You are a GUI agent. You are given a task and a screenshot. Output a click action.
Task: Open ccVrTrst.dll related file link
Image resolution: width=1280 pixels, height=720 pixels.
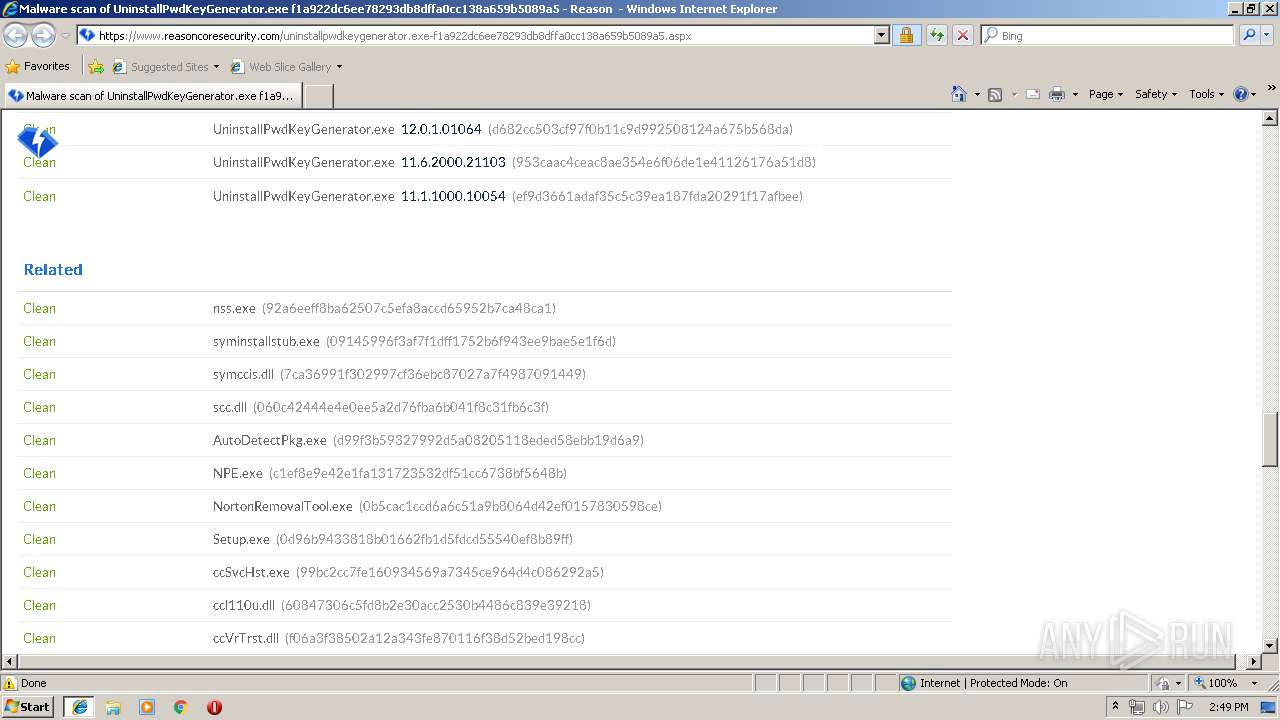point(246,638)
